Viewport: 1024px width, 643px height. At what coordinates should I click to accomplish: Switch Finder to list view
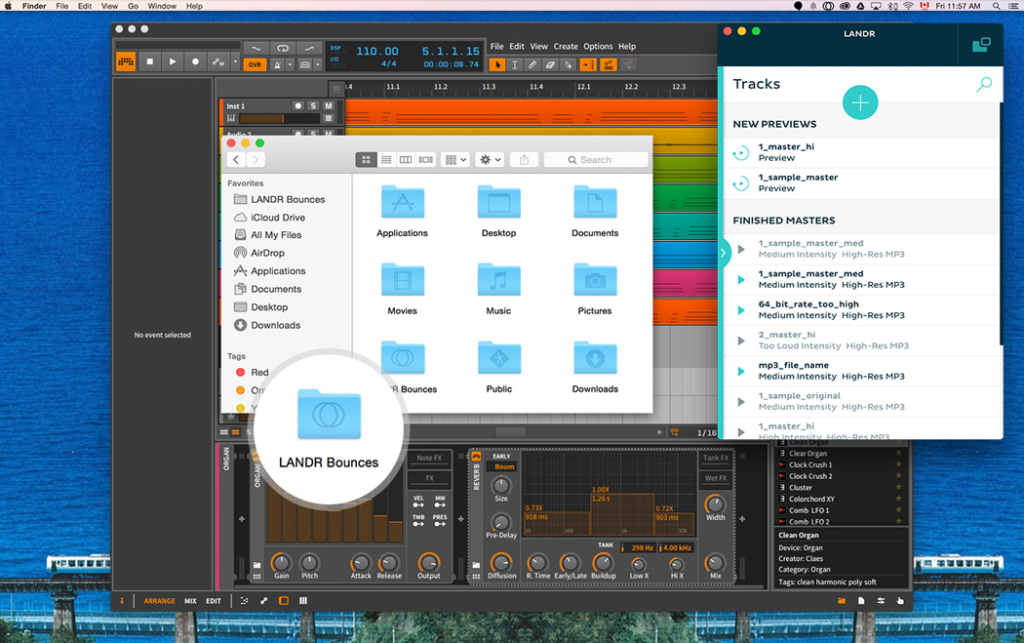[386, 160]
